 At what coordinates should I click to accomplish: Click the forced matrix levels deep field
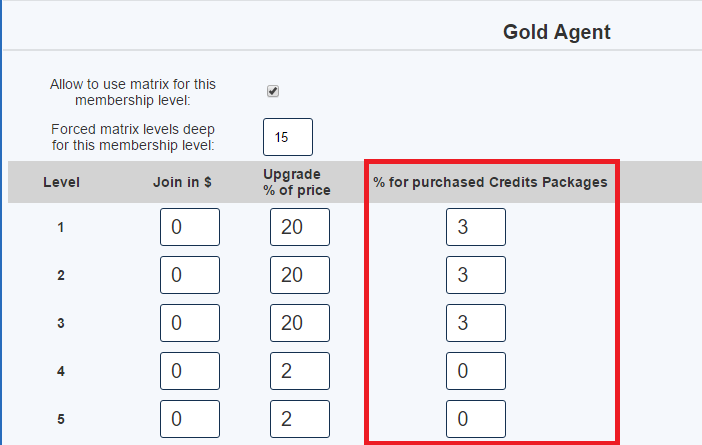pos(288,137)
